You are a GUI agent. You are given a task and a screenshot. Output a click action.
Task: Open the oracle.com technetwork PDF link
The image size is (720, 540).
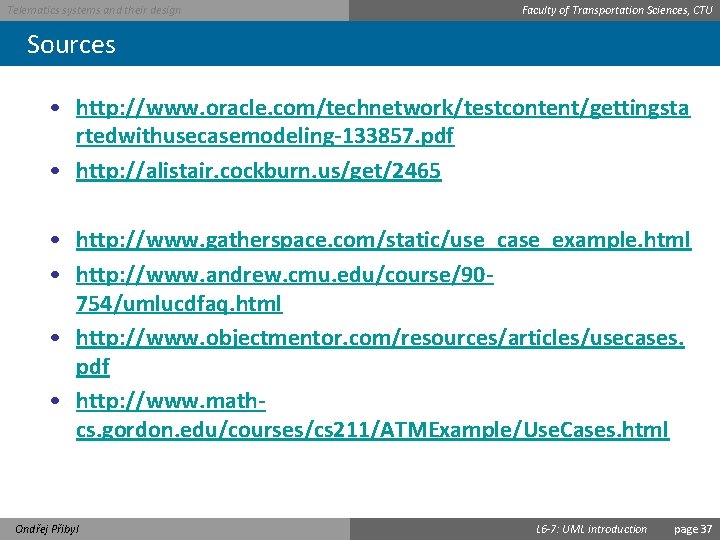pos(382,122)
